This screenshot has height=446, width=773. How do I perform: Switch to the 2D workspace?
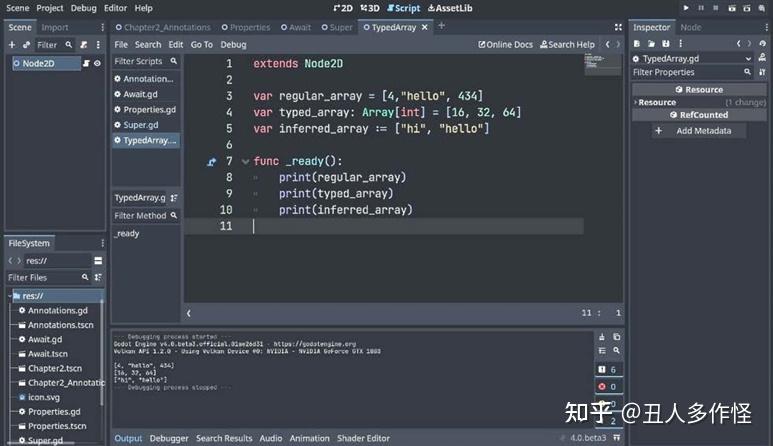[x=343, y=8]
